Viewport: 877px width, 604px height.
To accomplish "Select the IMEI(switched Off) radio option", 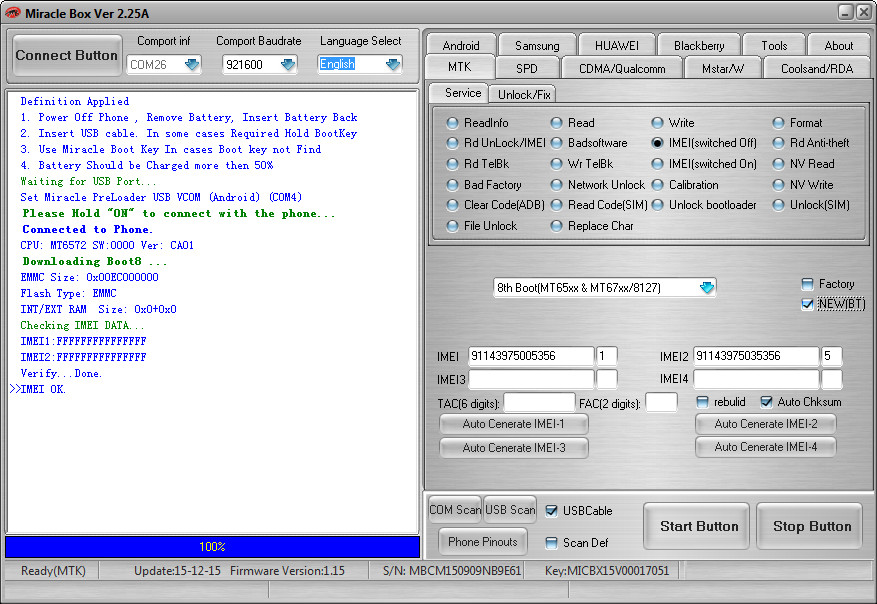I will coord(704,143).
